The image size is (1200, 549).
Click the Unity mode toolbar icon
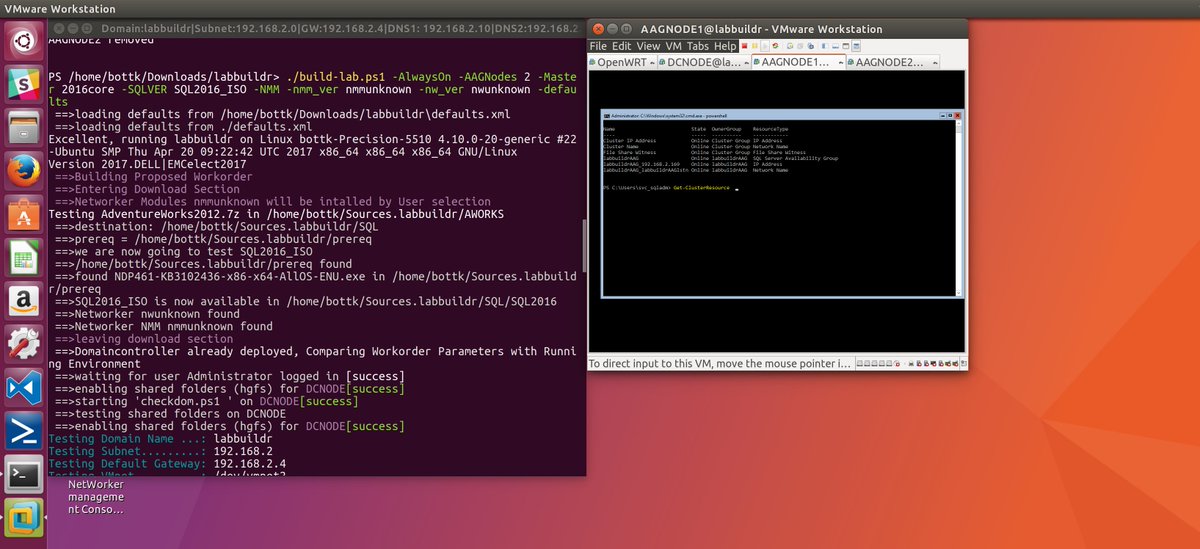[857, 46]
